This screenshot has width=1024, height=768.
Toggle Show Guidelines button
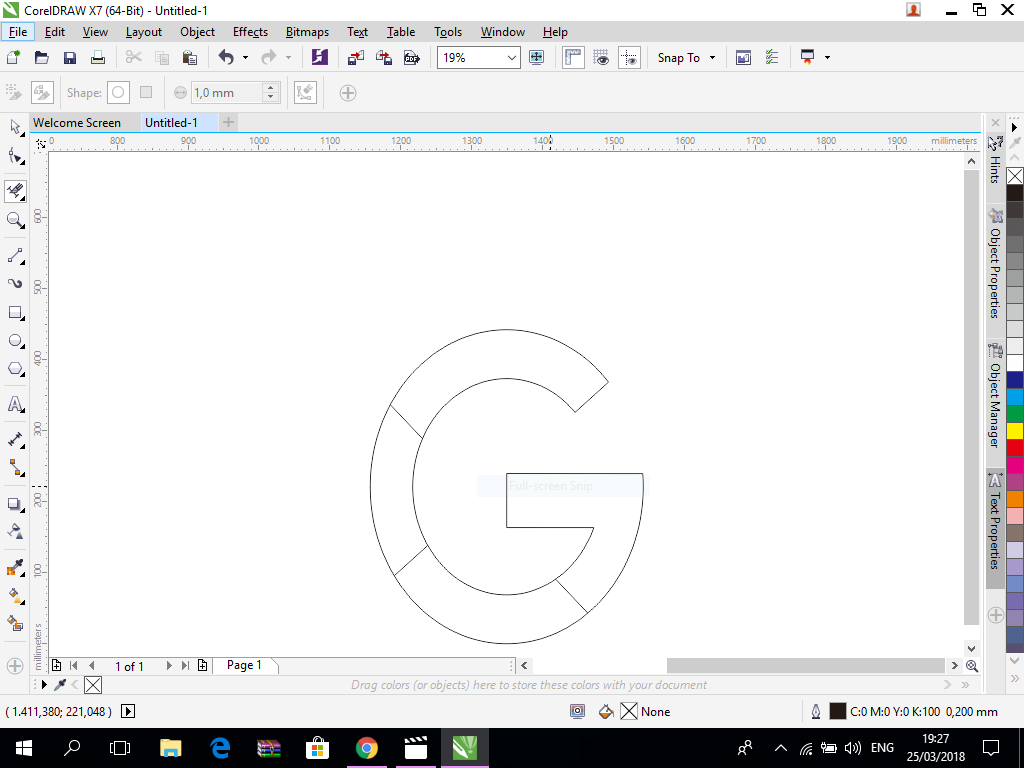click(630, 57)
